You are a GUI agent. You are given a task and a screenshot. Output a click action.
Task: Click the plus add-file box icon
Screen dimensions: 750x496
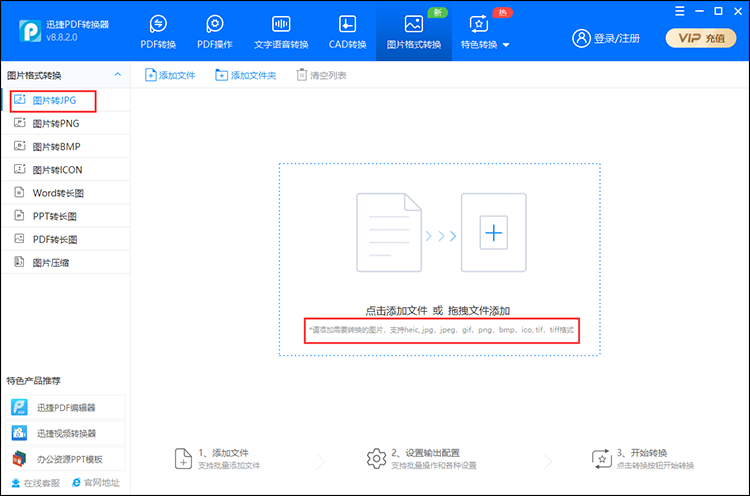[x=494, y=232]
